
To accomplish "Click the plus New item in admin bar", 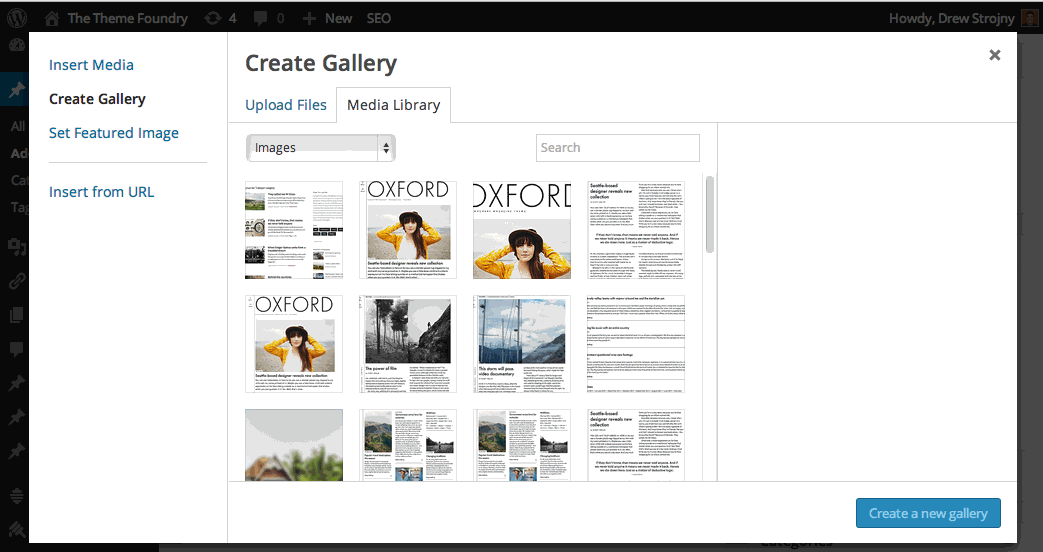I will pyautogui.click(x=327, y=18).
